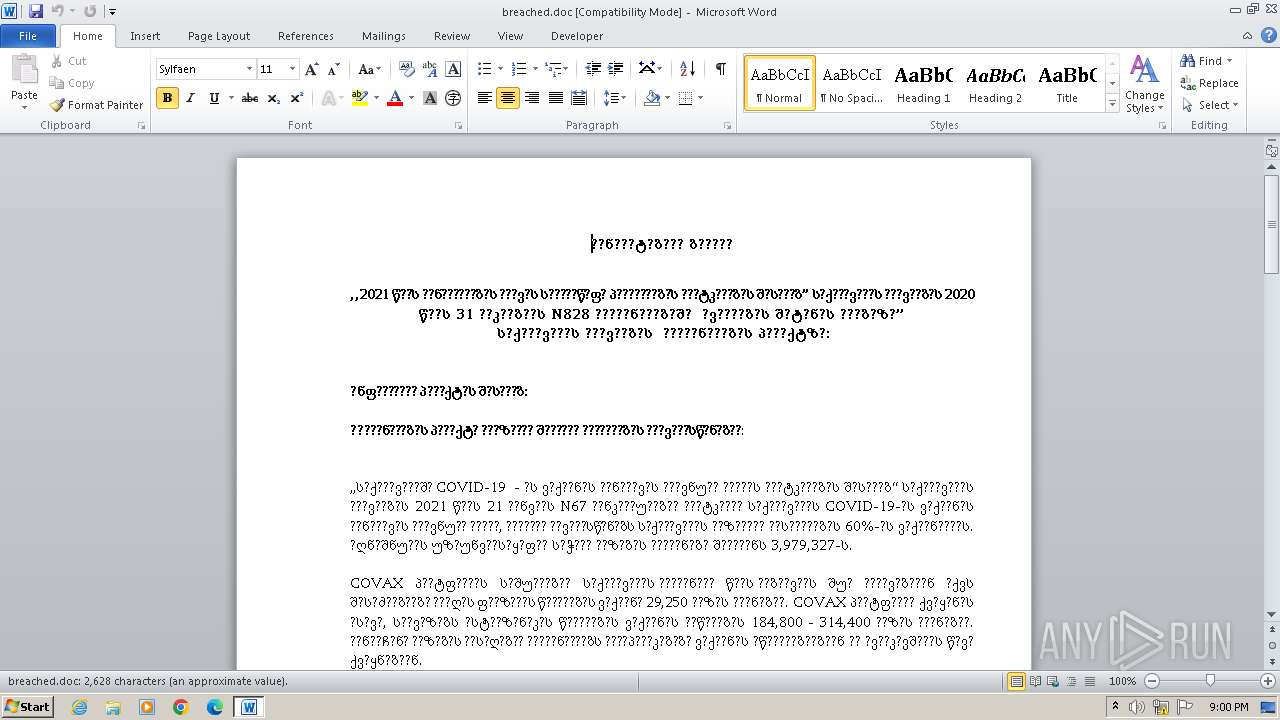
Task: Click the Font Color red swatch
Action: pos(394,98)
